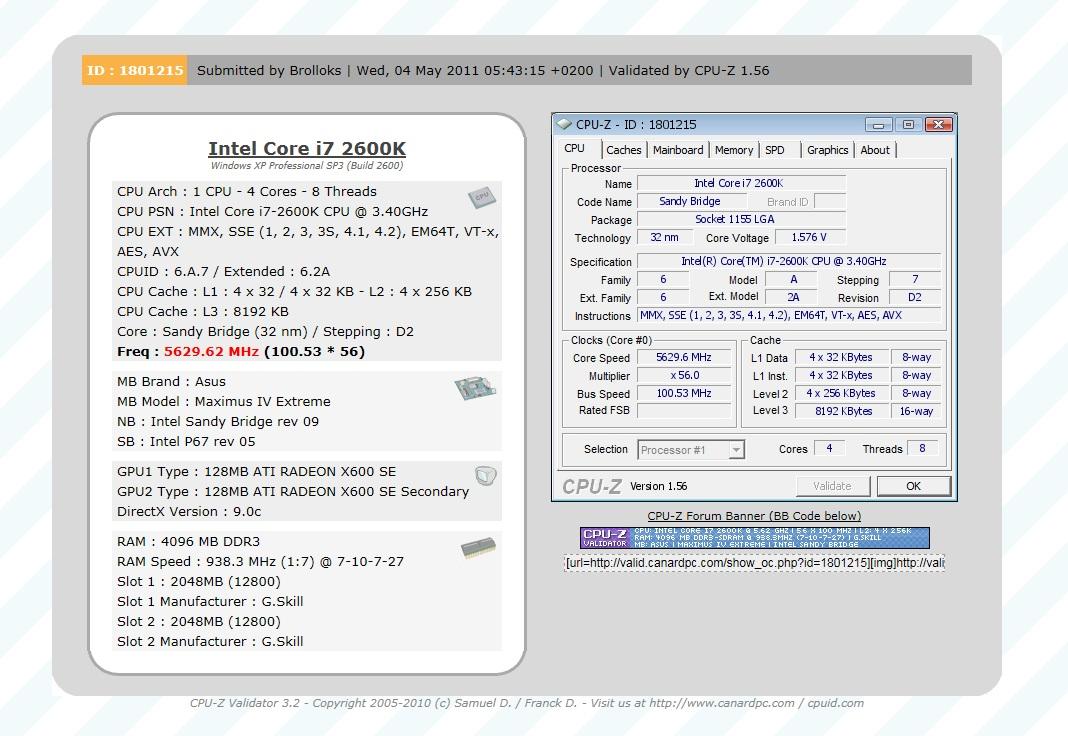Click the Slot 2 : 2048MB (12800) line
This screenshot has height=736, width=1068.
pyautogui.click(x=199, y=622)
